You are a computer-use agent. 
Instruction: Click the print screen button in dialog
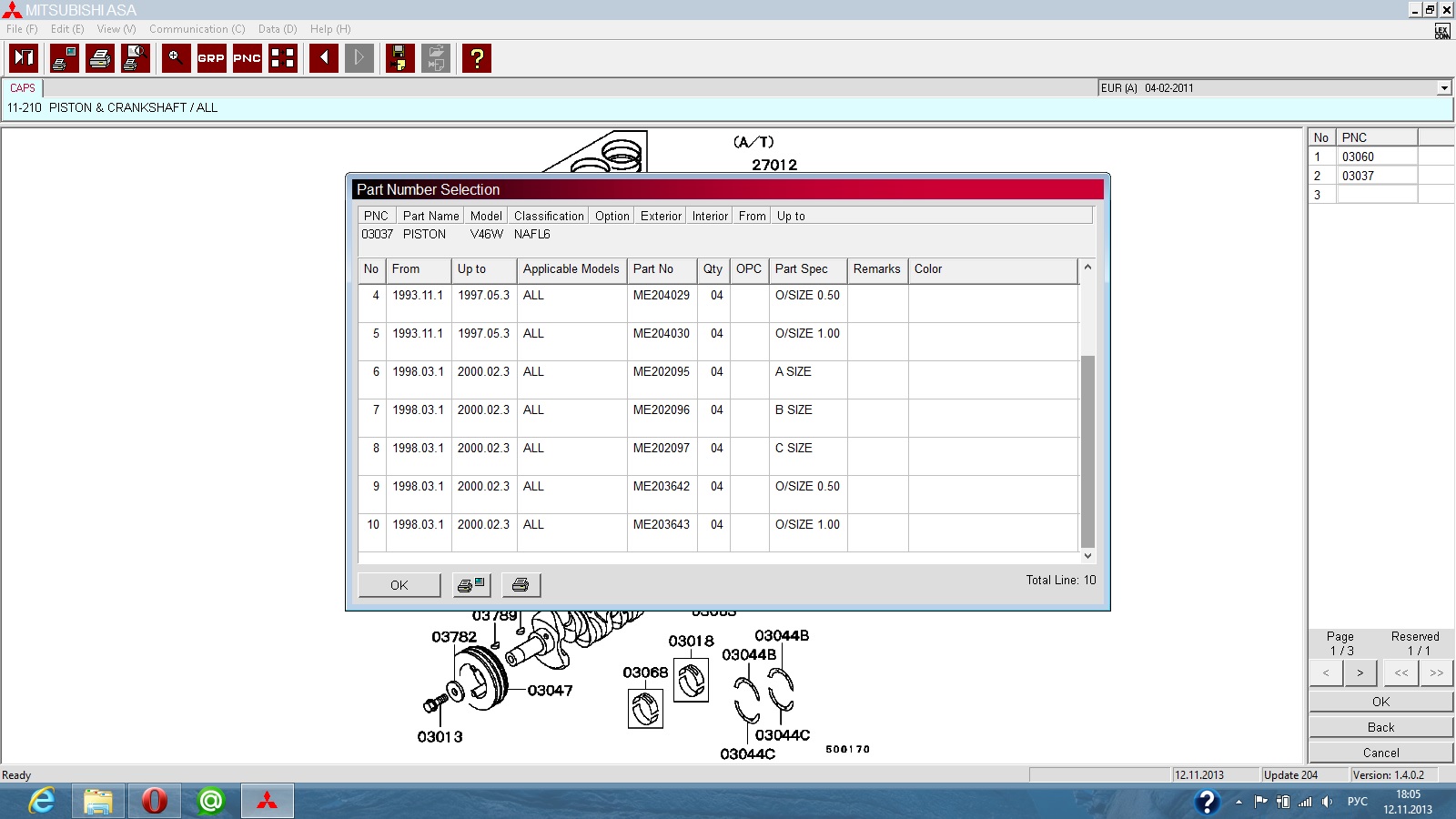tap(471, 585)
